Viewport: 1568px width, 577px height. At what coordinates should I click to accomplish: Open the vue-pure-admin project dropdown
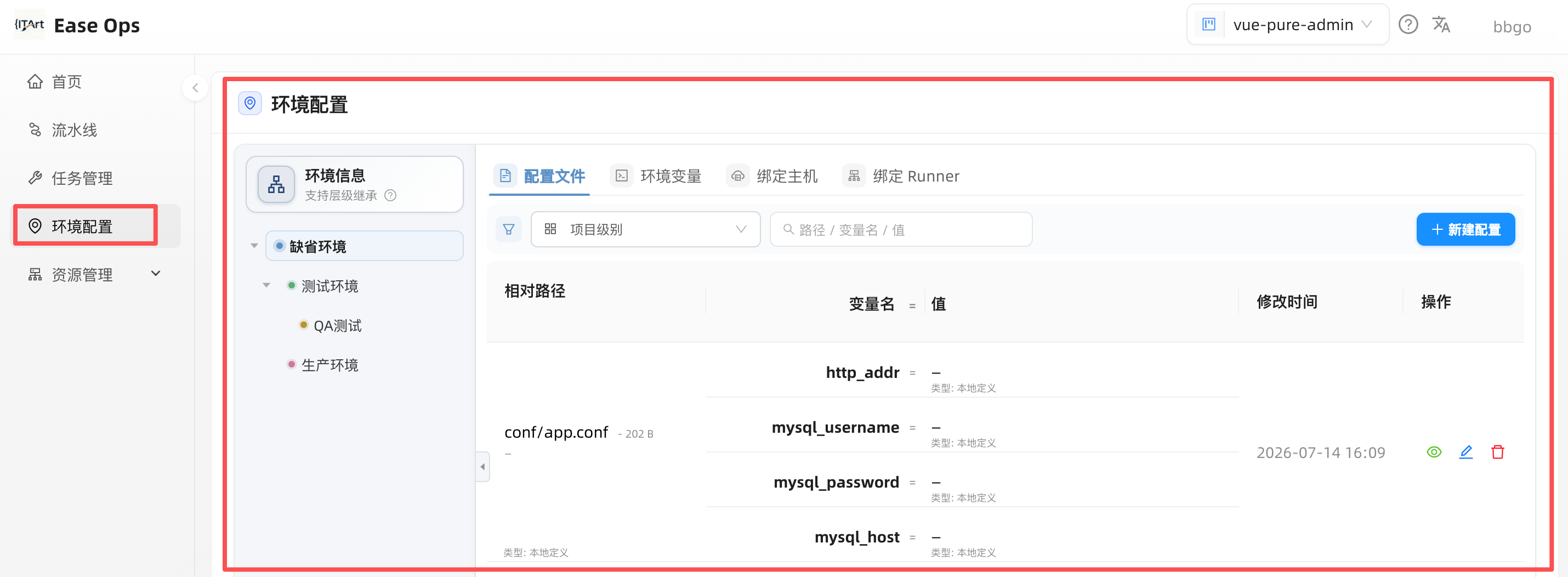coord(1287,24)
